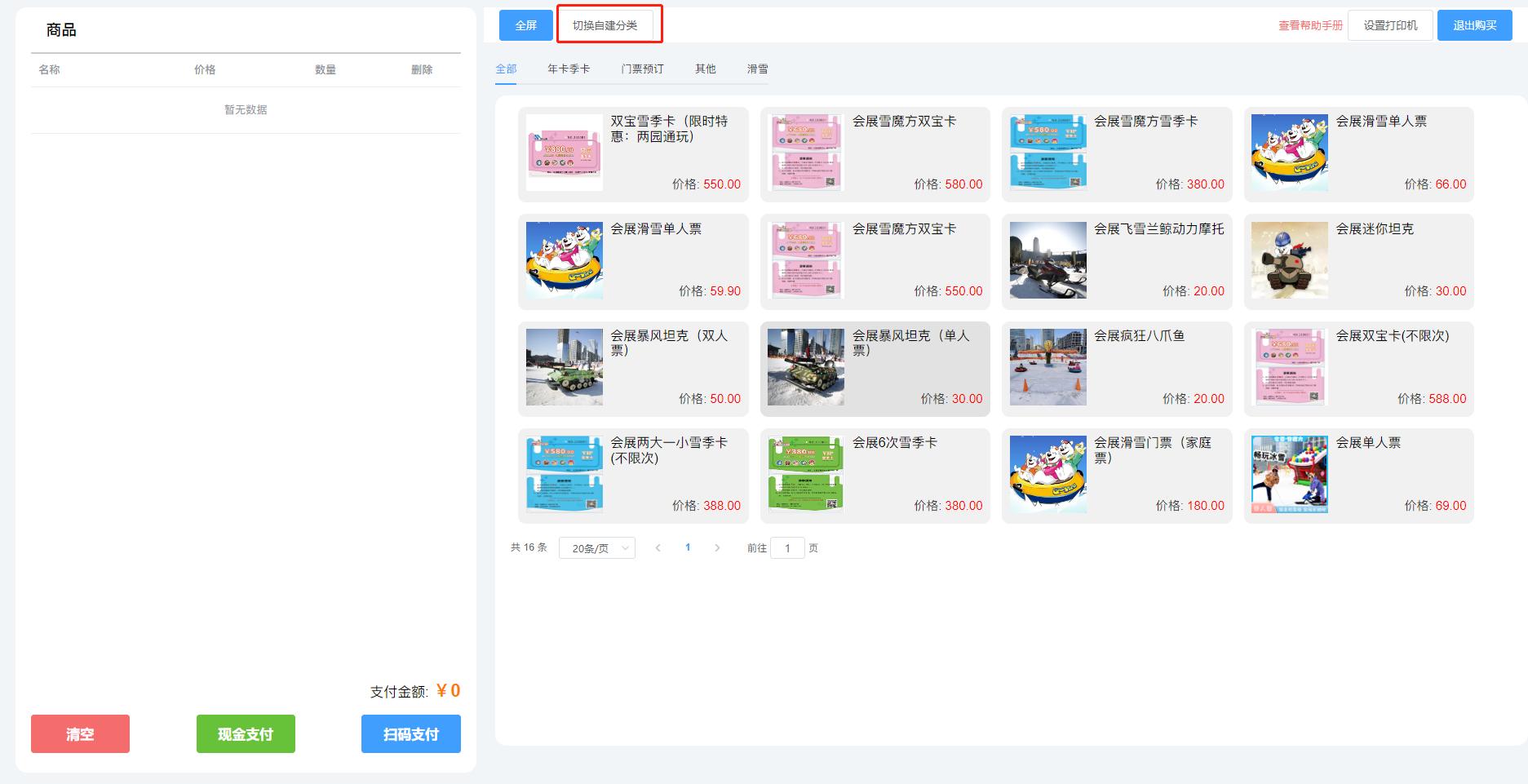Click the 会展暴风坦克（双人票） tank image
1528x784 pixels.
pyautogui.click(x=564, y=367)
